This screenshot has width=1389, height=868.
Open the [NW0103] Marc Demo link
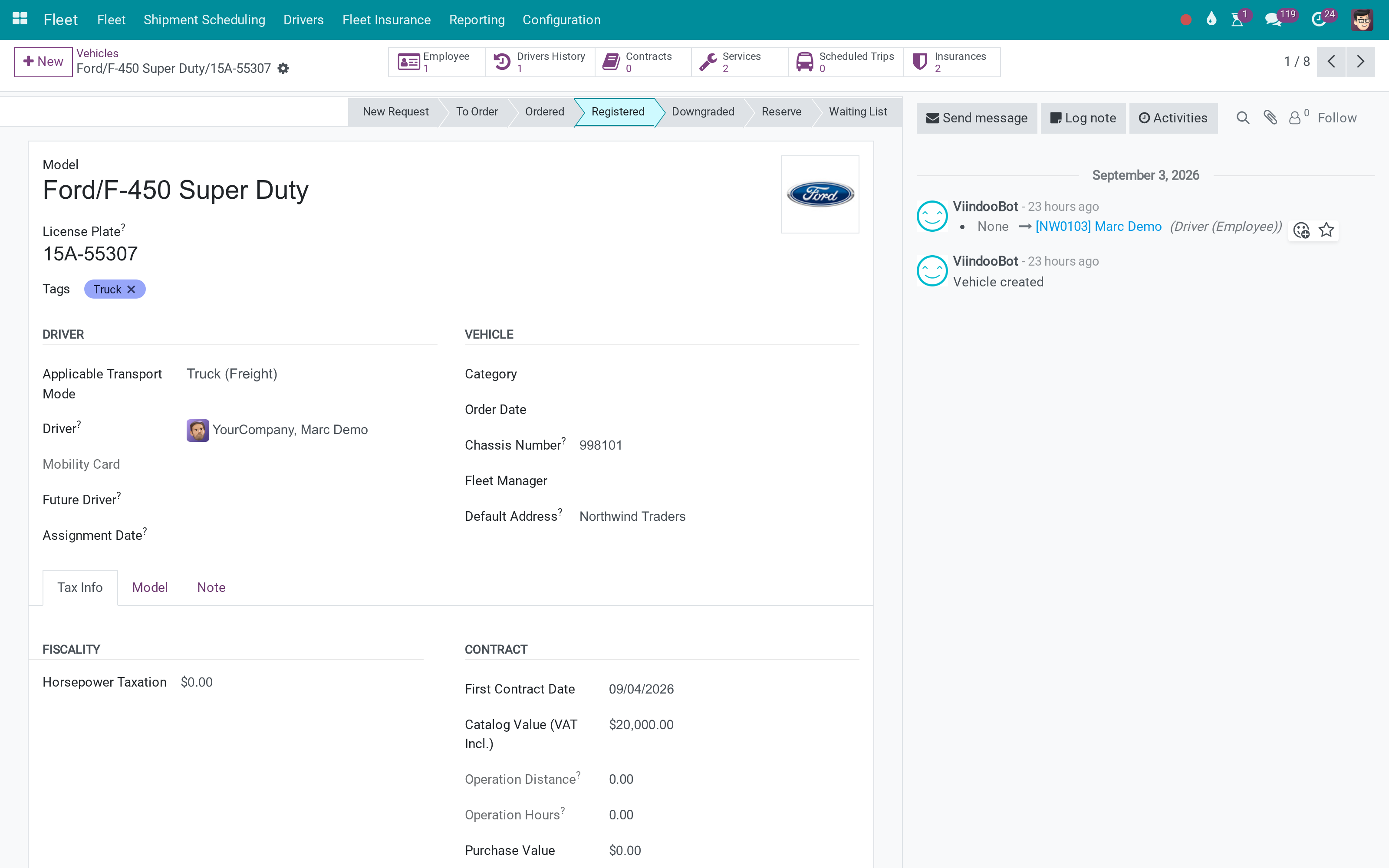pos(1098,227)
